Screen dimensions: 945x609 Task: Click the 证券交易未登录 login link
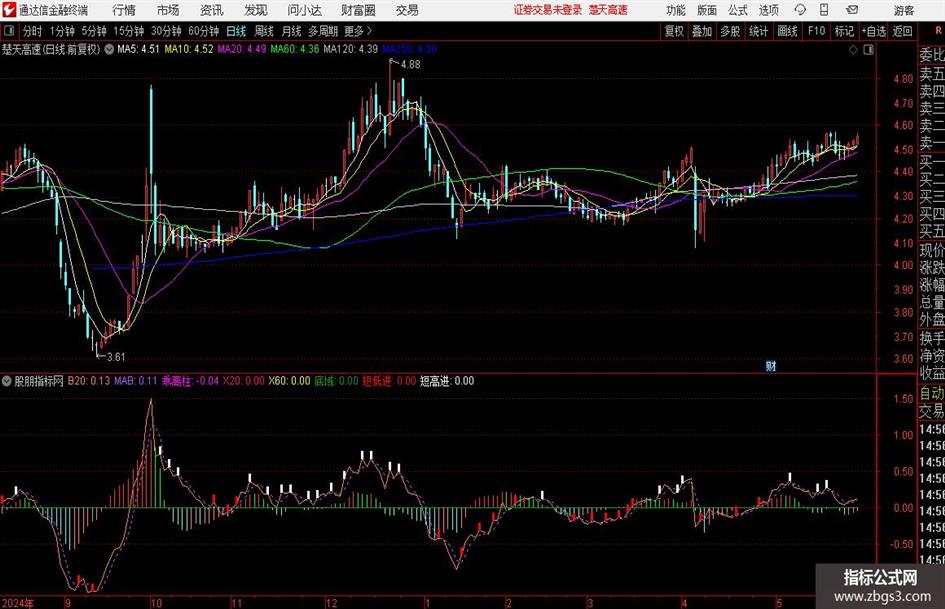click(548, 10)
